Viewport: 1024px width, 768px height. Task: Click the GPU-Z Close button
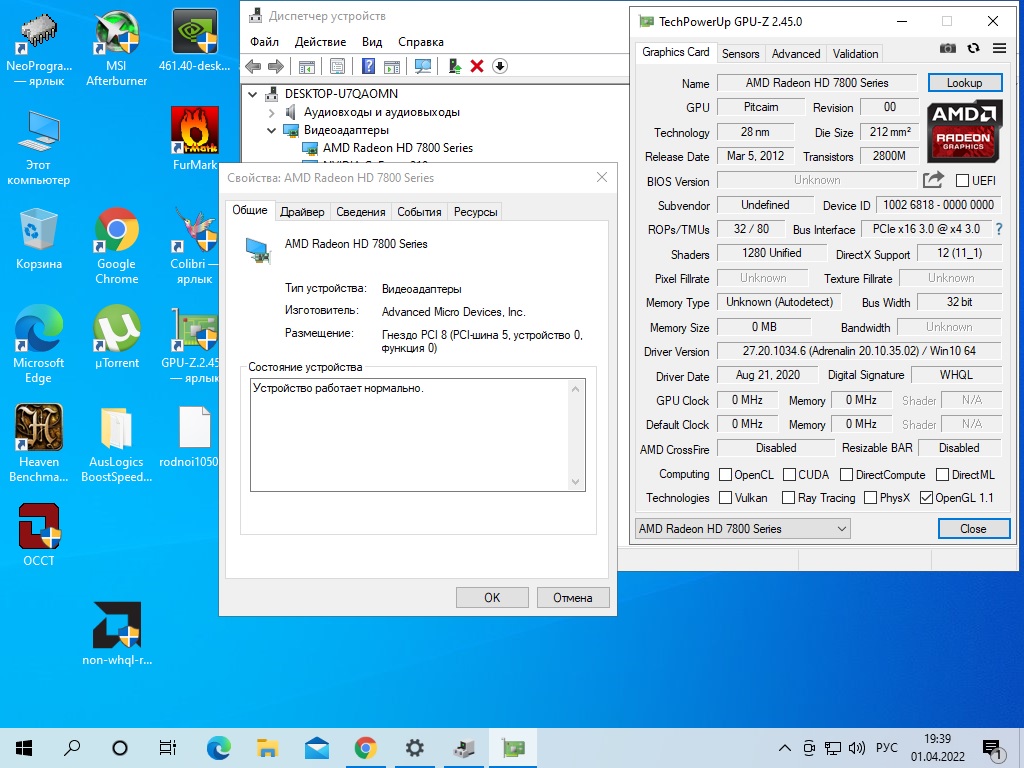click(x=973, y=528)
